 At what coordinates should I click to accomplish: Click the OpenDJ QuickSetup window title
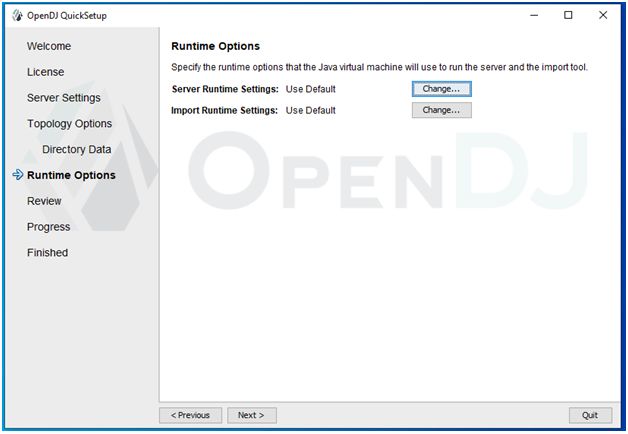coord(67,16)
